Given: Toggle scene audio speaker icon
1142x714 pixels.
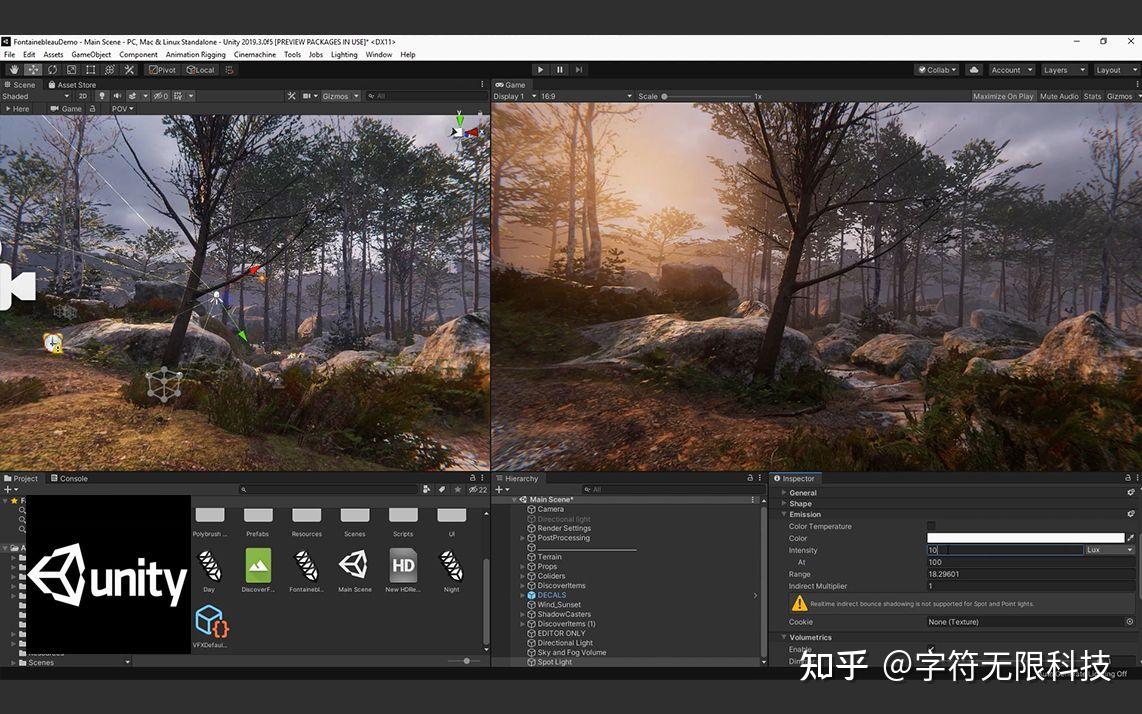Looking at the screenshot, I should [x=117, y=96].
